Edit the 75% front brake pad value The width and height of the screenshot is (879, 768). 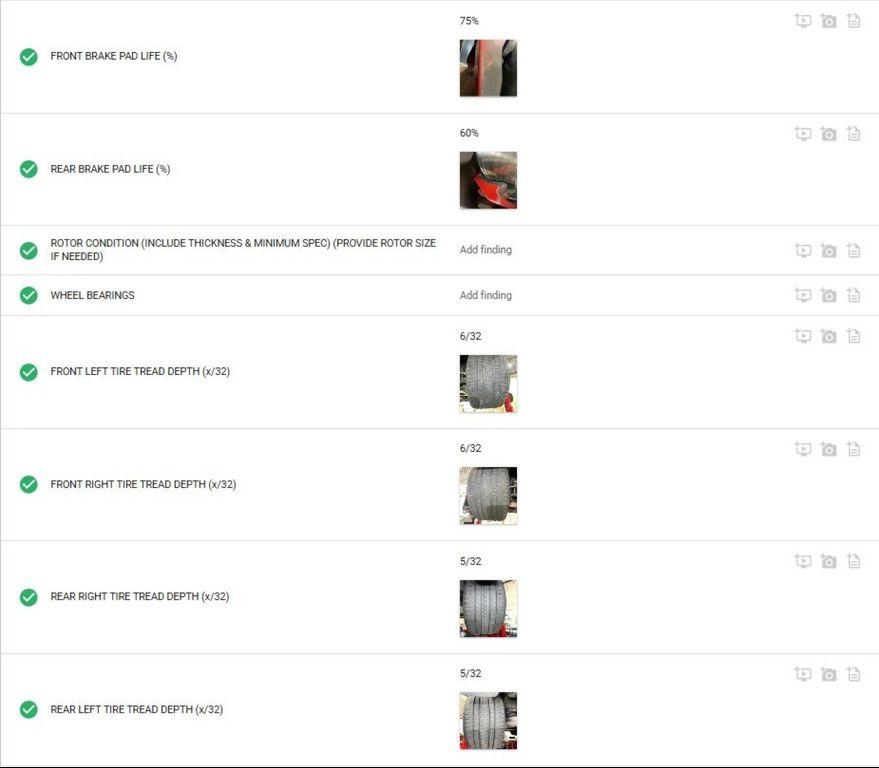469,21
